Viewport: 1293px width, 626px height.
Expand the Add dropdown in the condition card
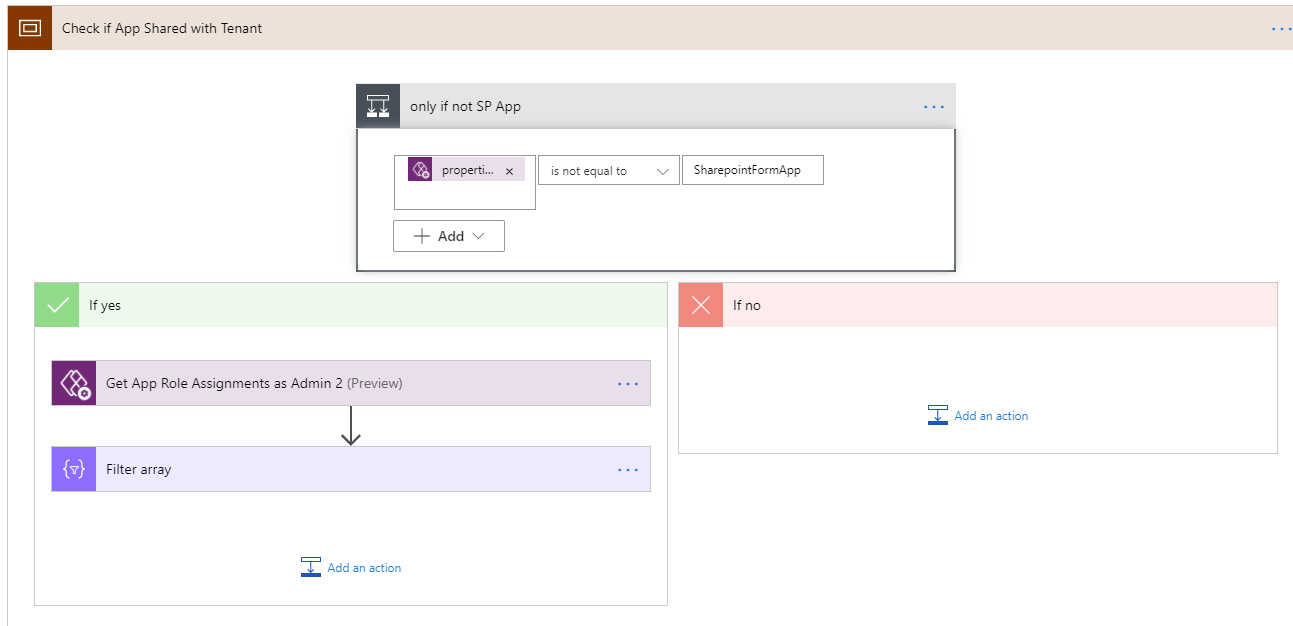point(448,235)
